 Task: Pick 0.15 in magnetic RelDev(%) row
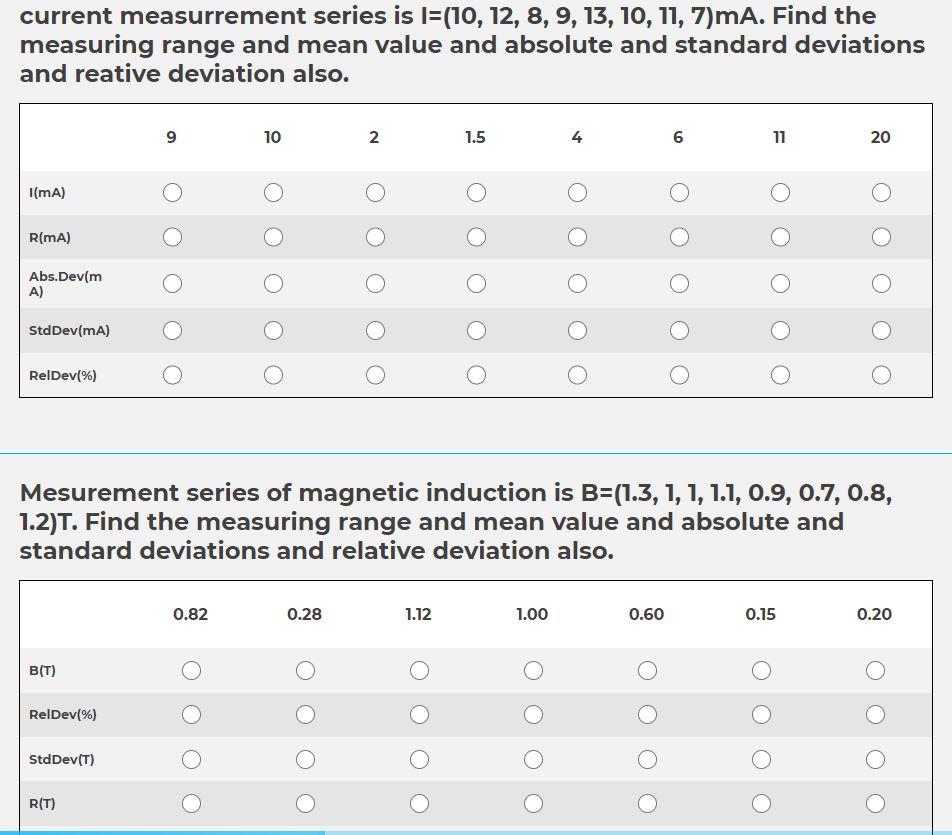point(761,714)
